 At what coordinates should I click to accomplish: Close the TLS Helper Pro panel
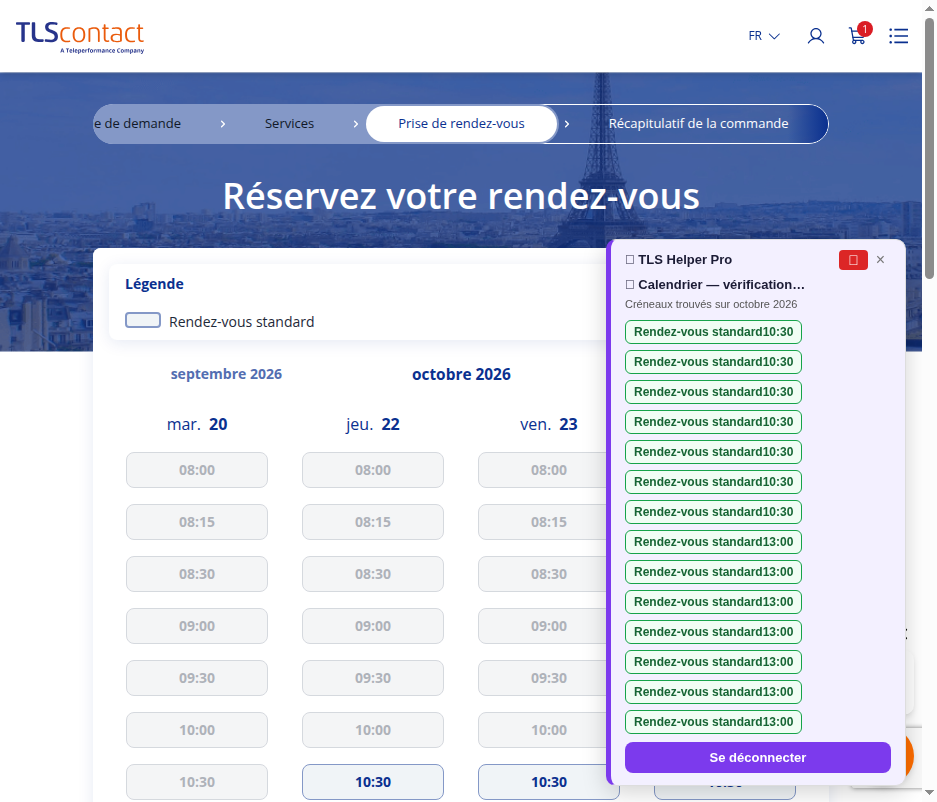click(x=880, y=259)
